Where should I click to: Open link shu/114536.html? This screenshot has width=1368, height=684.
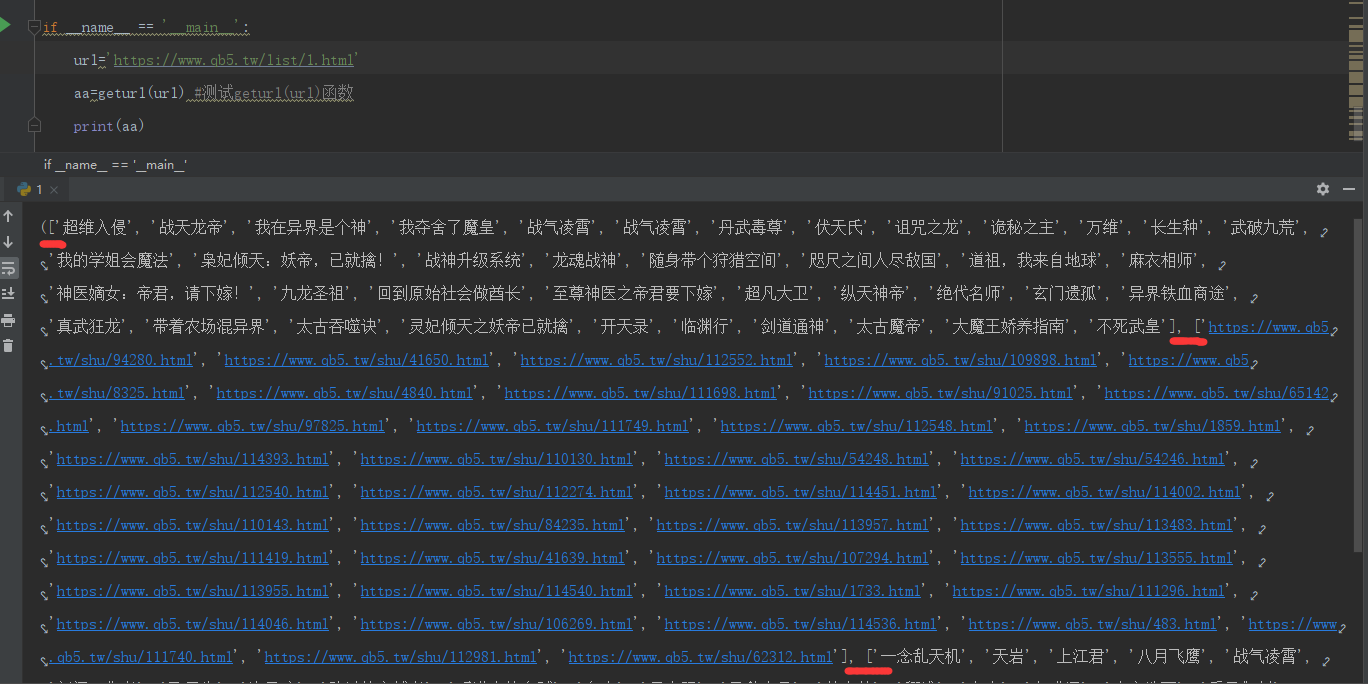click(x=801, y=624)
